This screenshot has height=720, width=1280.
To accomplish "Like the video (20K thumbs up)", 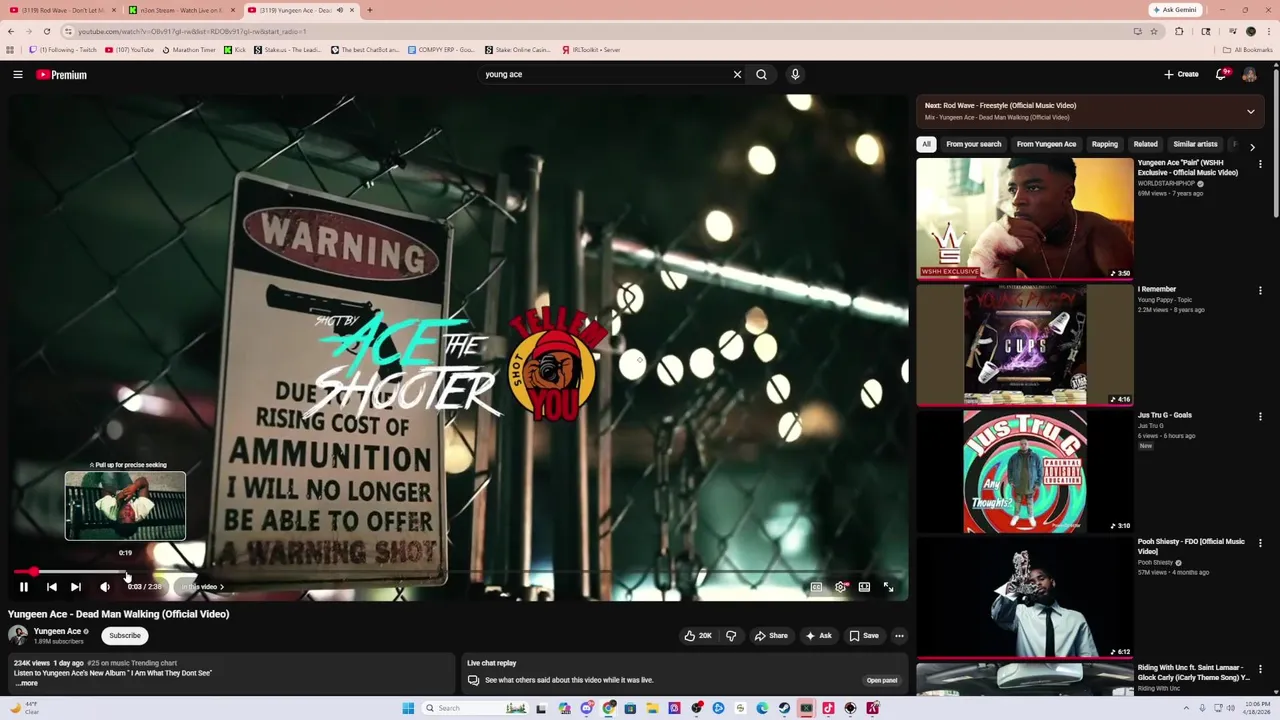I will tap(698, 635).
